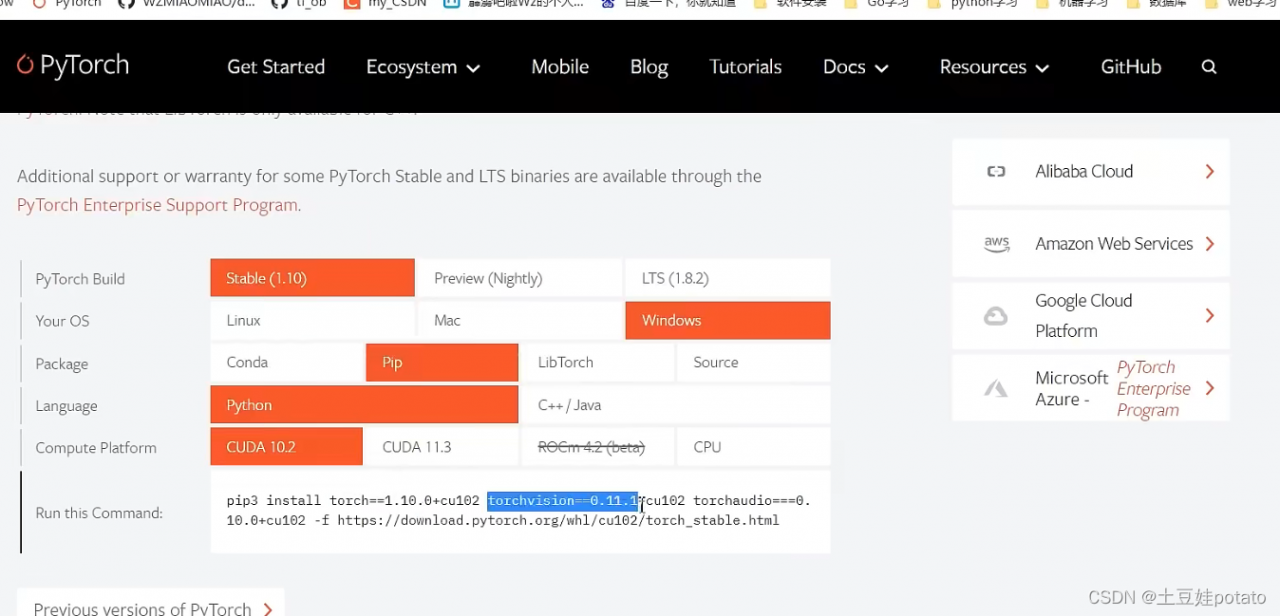
Task: Click the Microsoft Azure logo icon
Action: [x=996, y=389]
